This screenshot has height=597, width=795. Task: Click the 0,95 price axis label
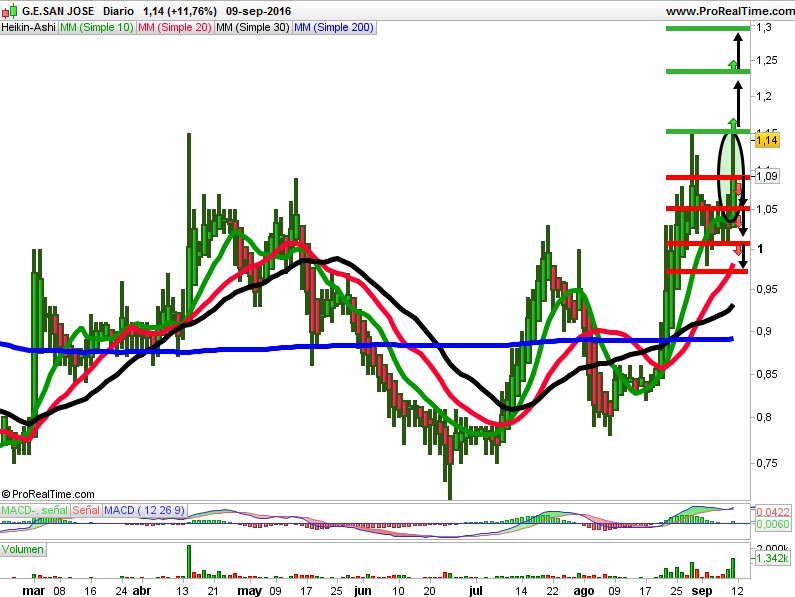[x=767, y=289]
